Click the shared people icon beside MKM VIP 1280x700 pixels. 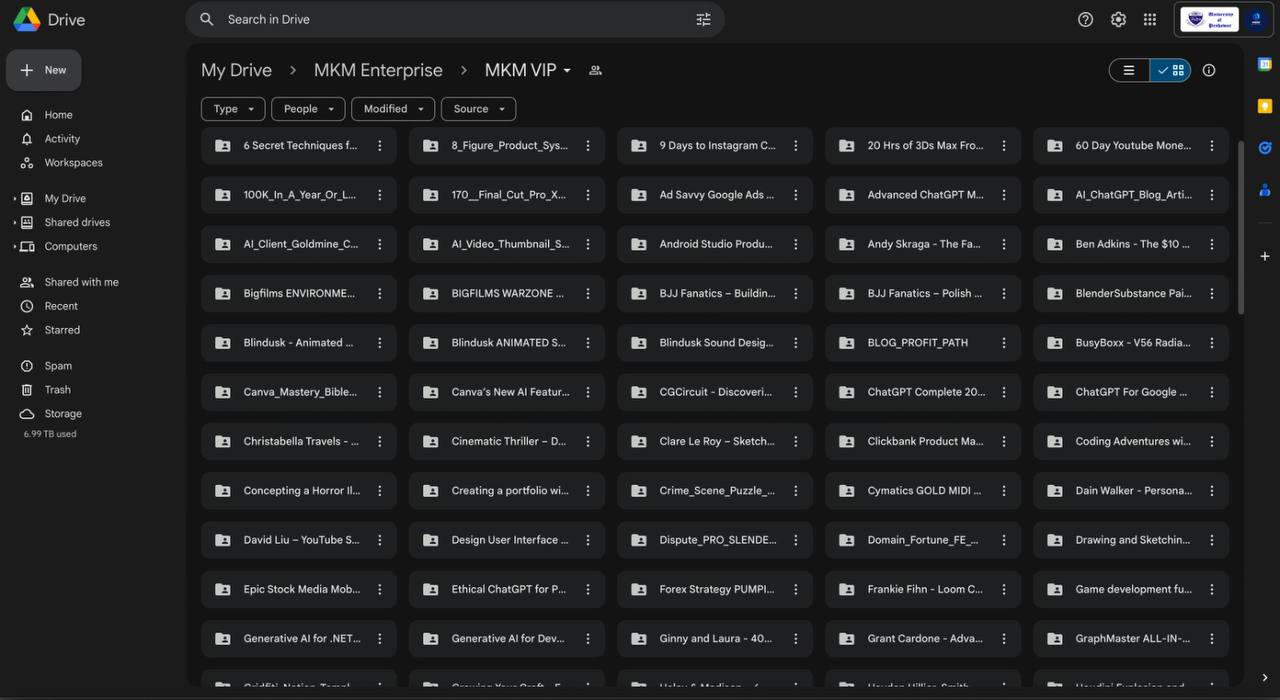click(x=595, y=70)
